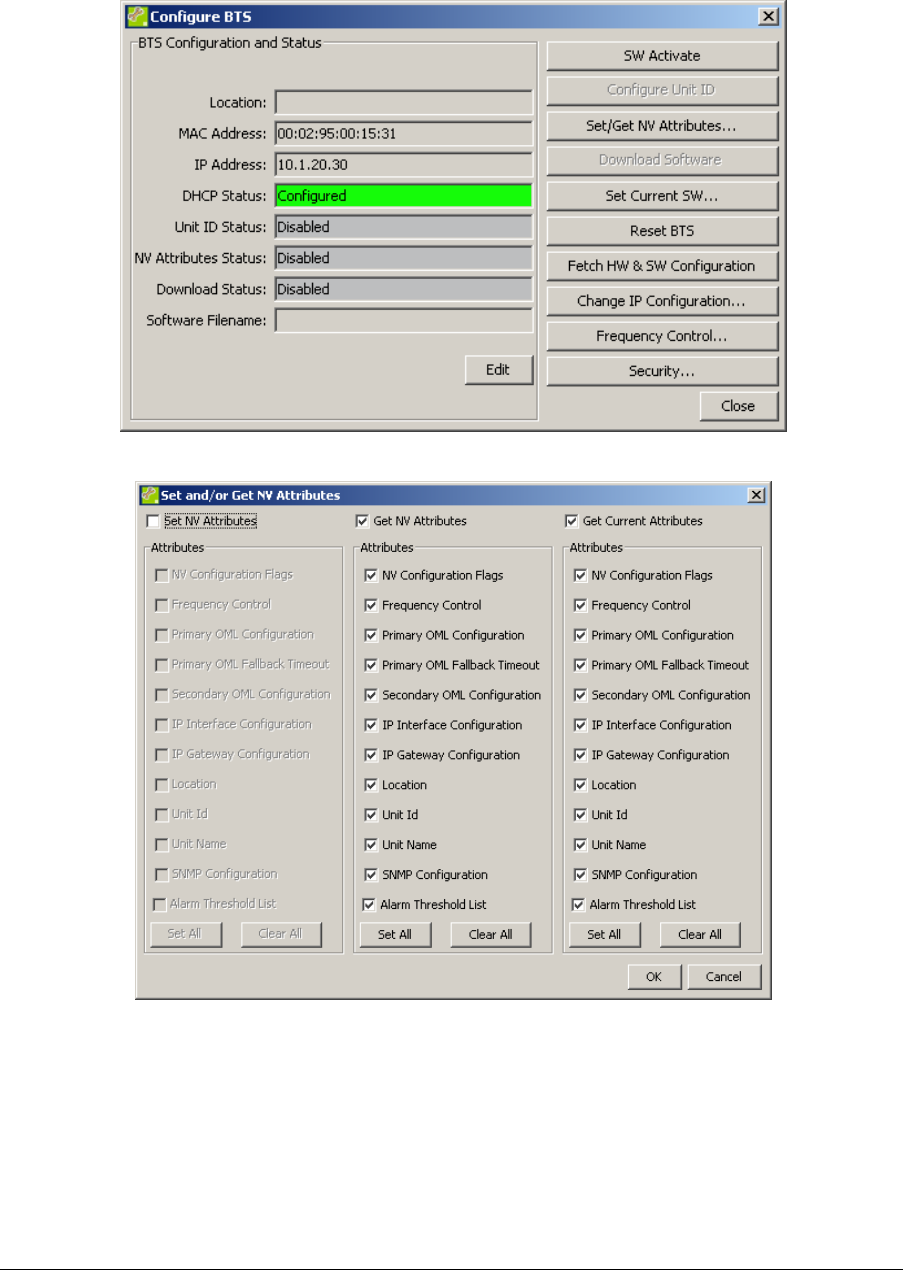Close the Set and/or Get NV Attributes window

756,495
